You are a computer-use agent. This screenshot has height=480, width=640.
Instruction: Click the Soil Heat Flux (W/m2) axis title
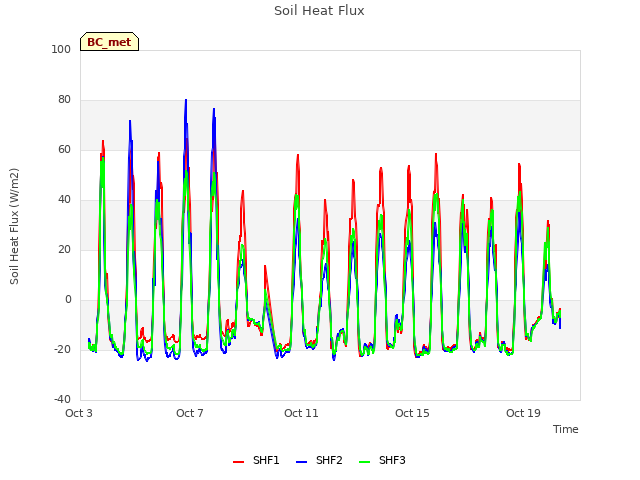tap(14, 226)
